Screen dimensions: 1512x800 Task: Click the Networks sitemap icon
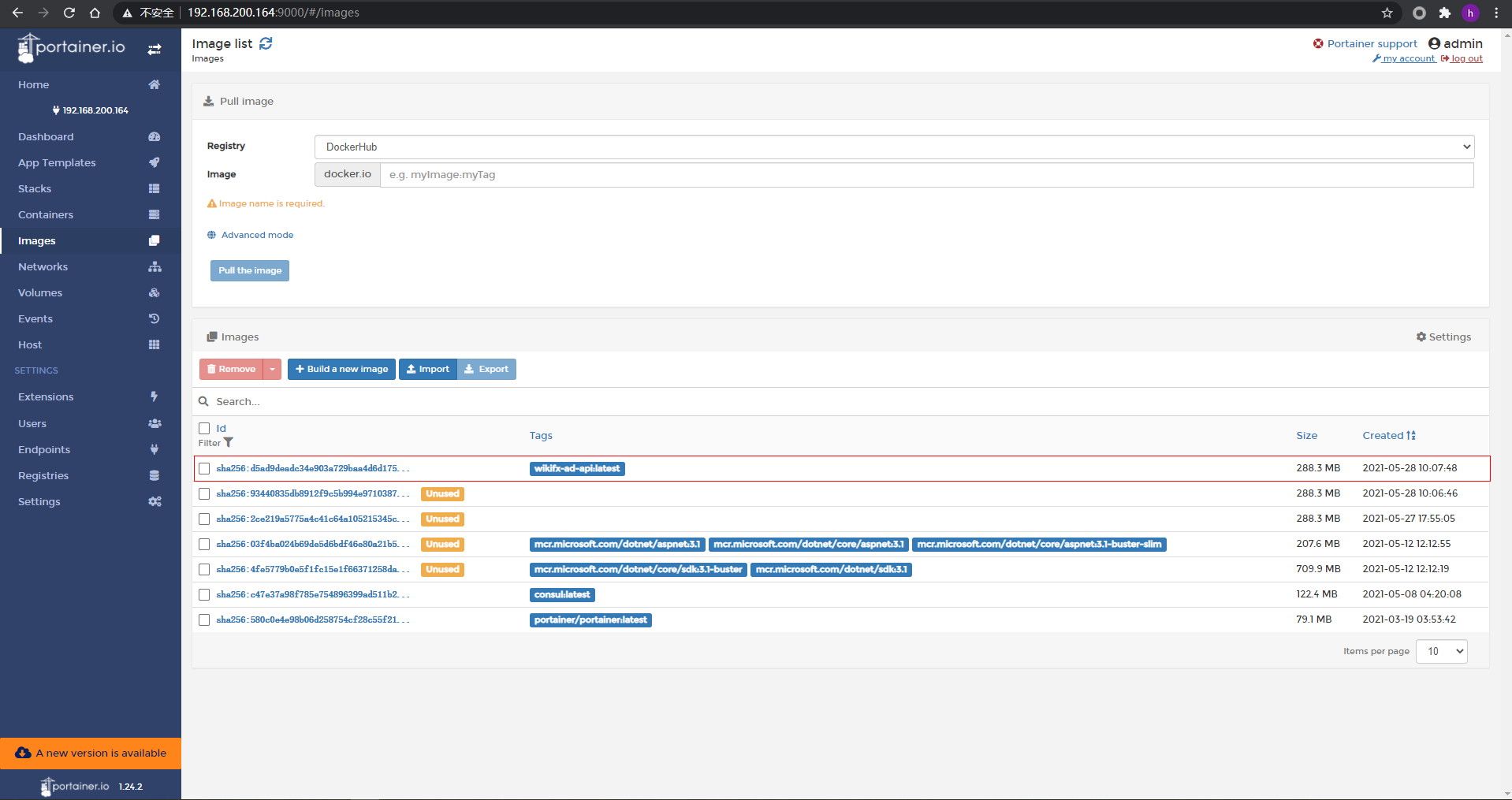[x=155, y=266]
